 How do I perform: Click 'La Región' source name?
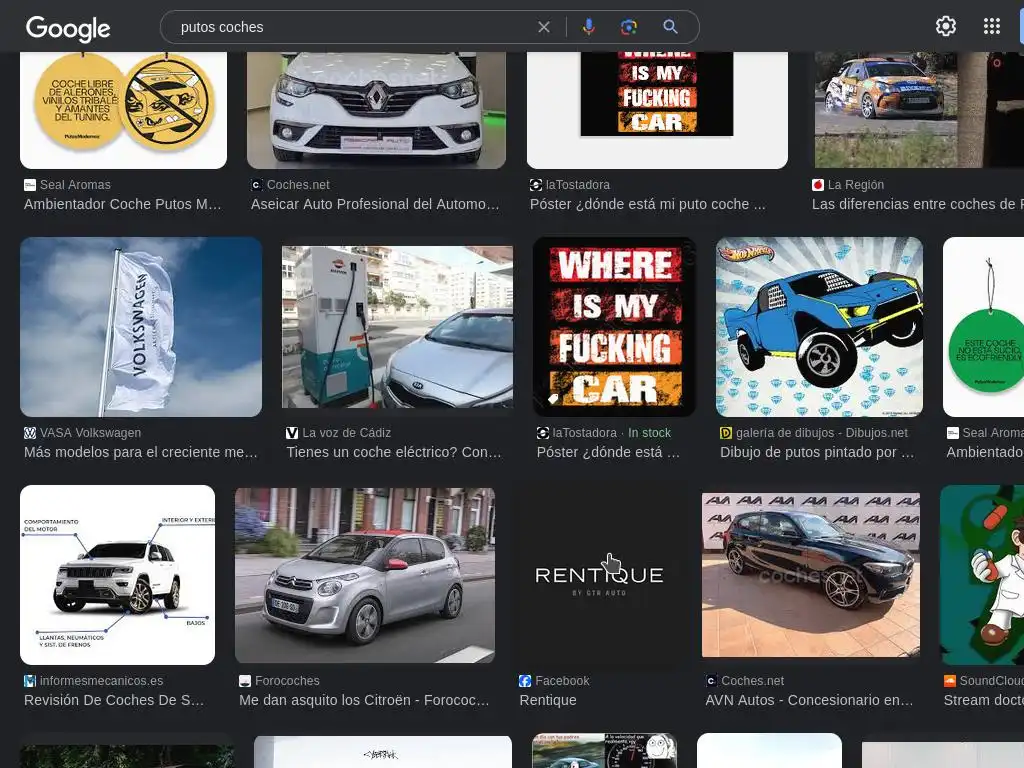point(856,185)
